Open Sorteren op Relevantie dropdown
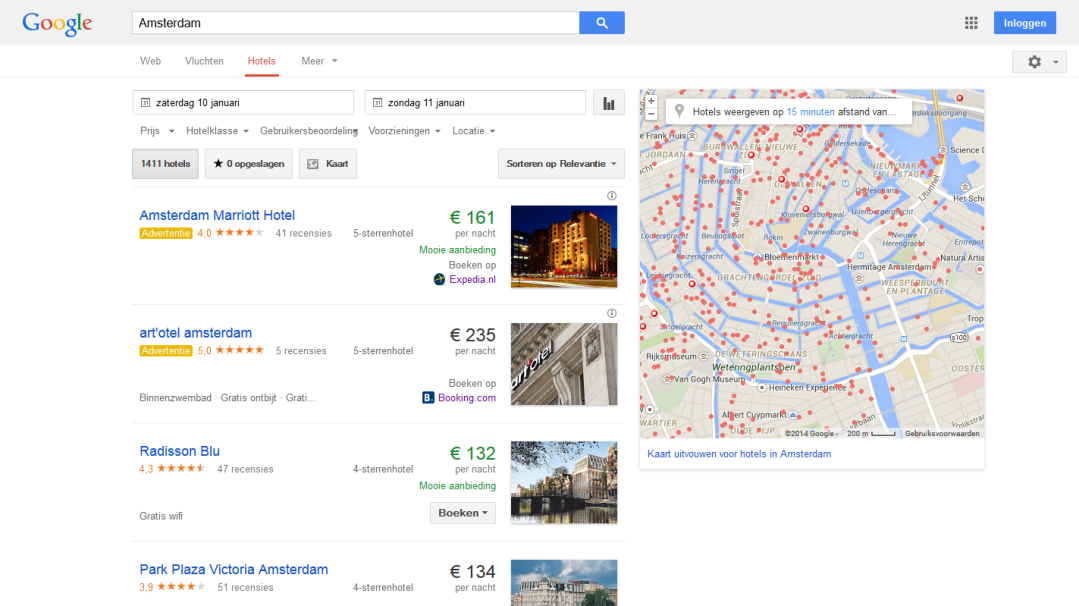This screenshot has height=606, width=1079. click(562, 164)
